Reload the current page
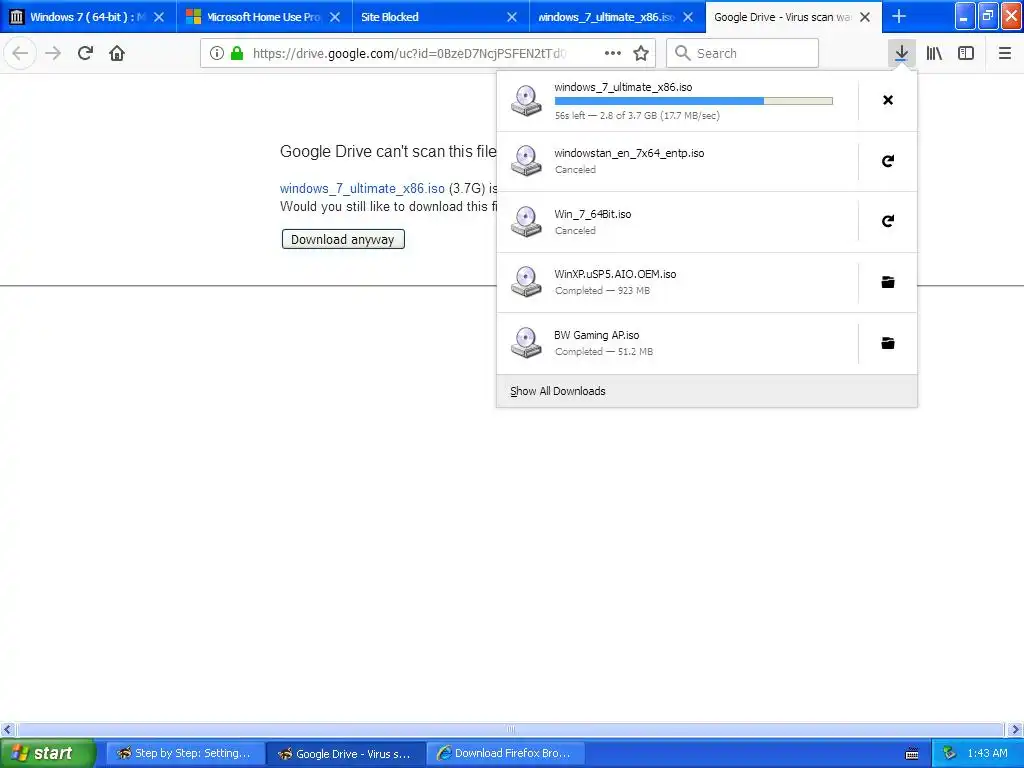This screenshot has width=1024, height=768. coord(85,53)
